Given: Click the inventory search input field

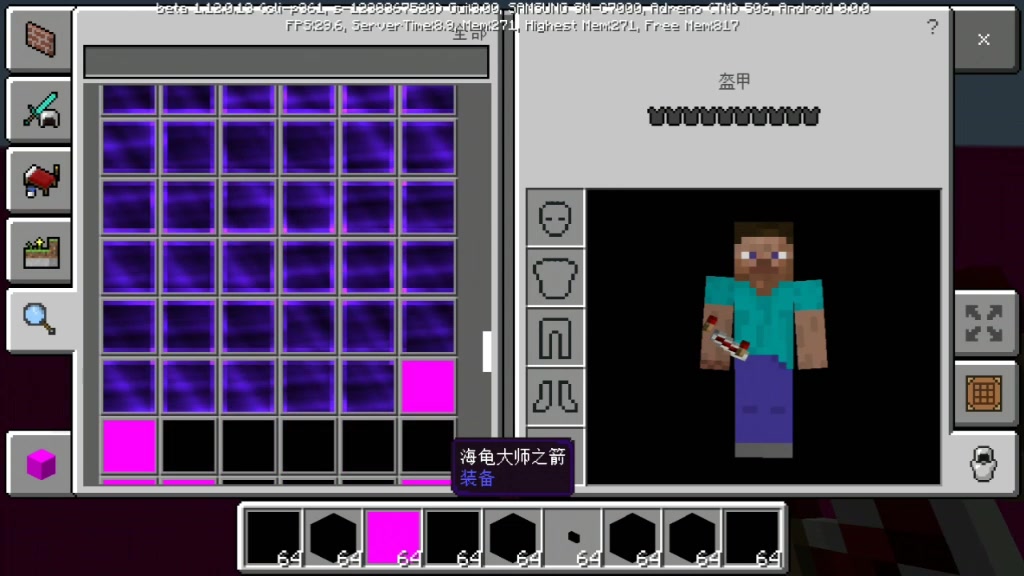Looking at the screenshot, I should (286, 62).
